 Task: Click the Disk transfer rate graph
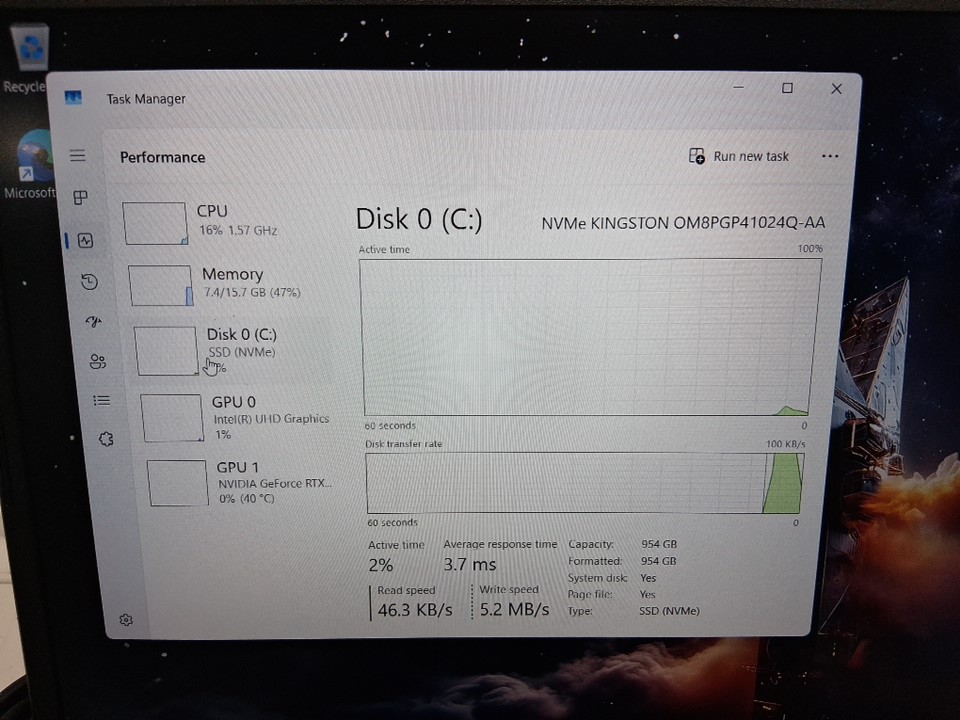point(584,483)
